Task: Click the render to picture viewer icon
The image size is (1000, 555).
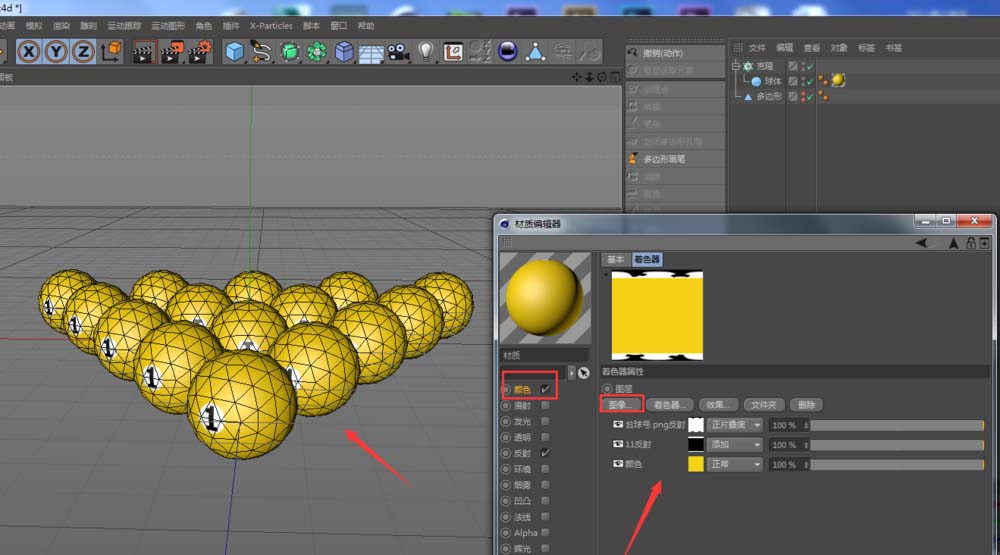Action: (x=172, y=52)
